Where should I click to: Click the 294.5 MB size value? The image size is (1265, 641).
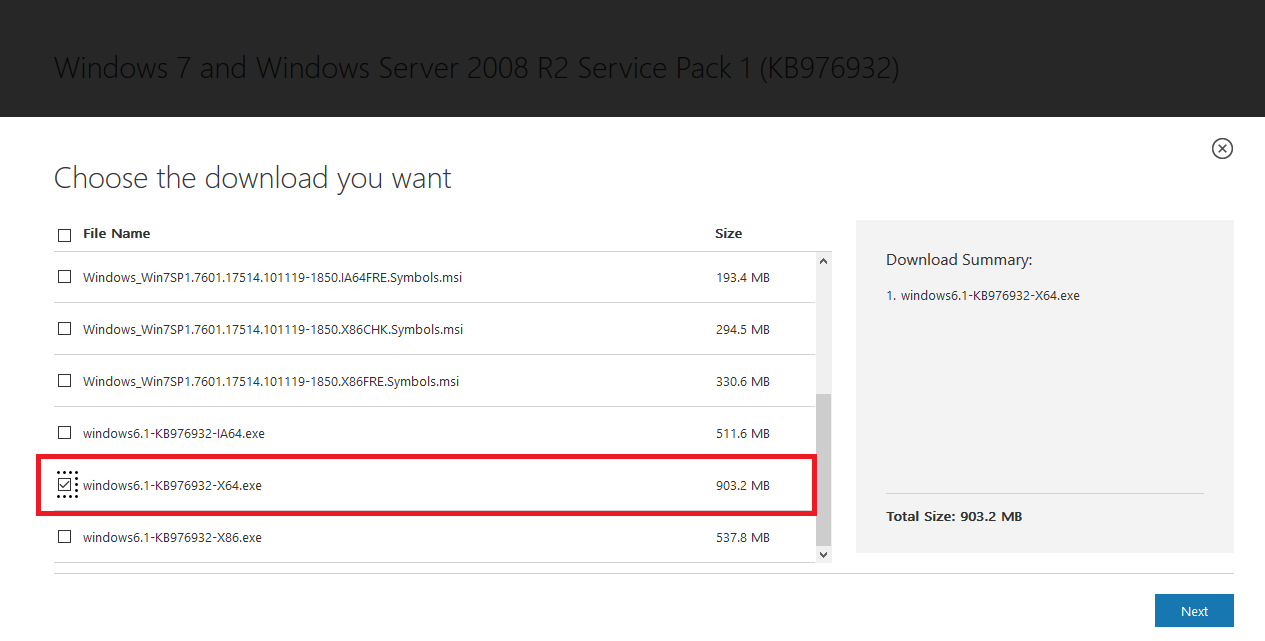coord(743,329)
